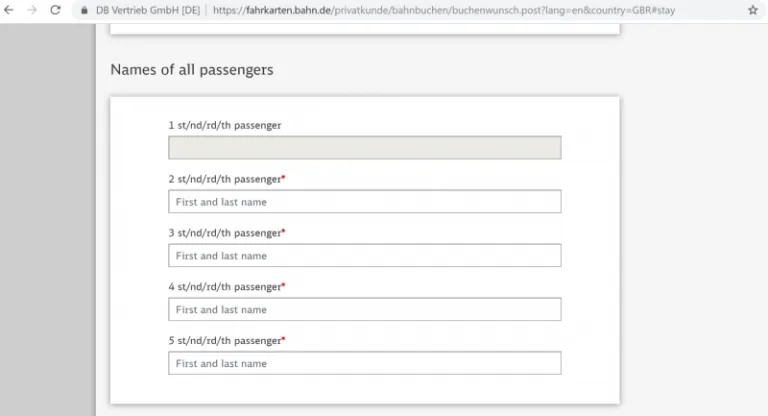Open DB Vertrieb GmbH [DE] certificate info
This screenshot has width=768, height=416.
coord(147,10)
